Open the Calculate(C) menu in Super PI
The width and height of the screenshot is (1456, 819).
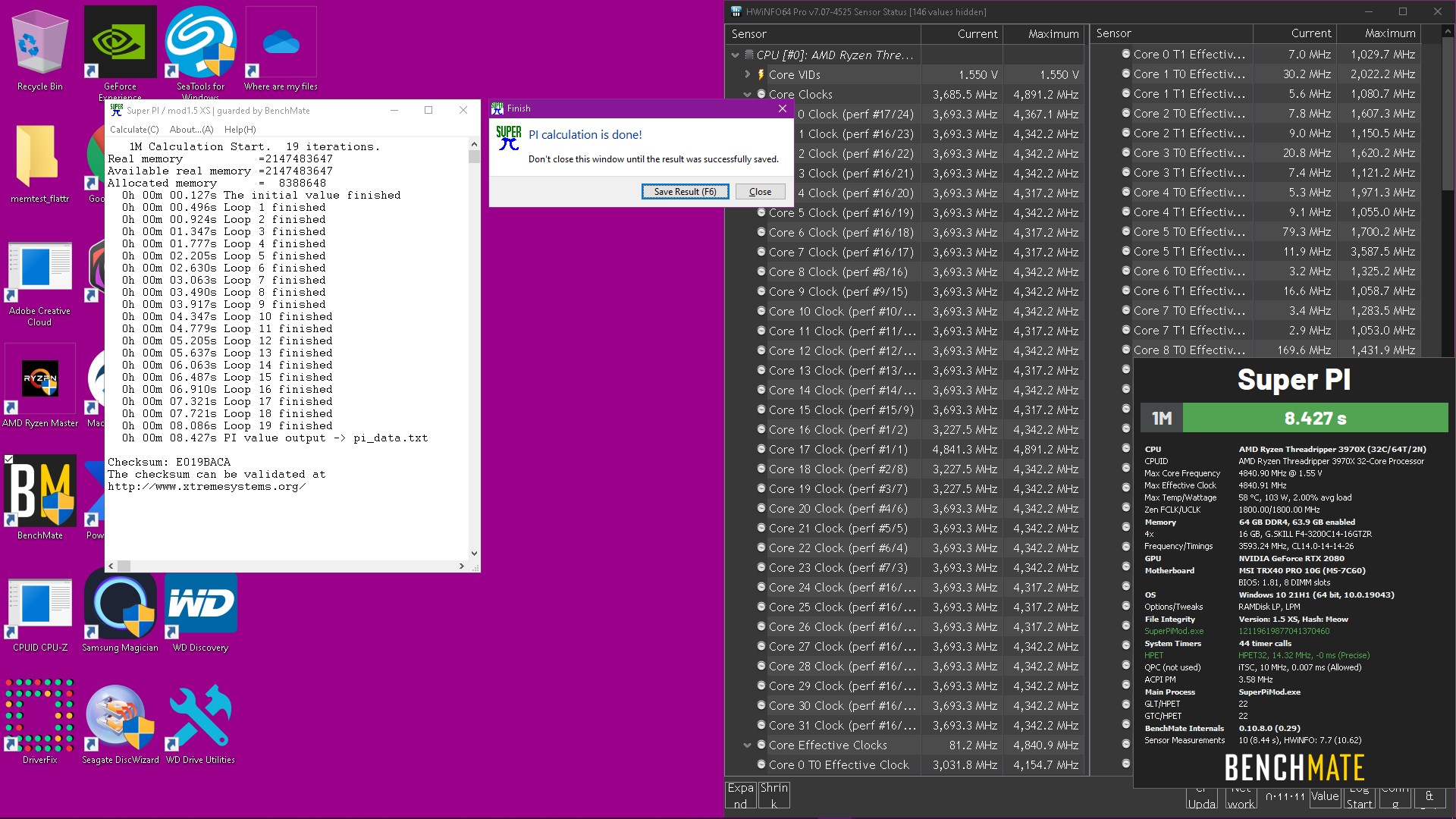(x=134, y=130)
